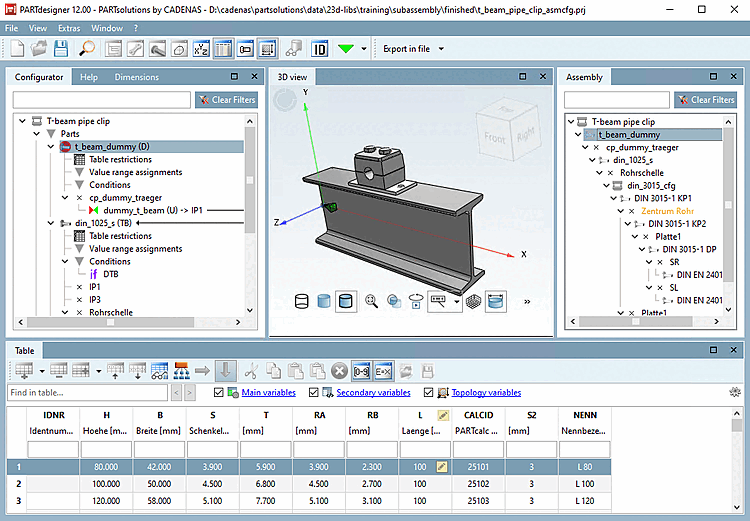The image size is (750, 521).
Task: Uncheck the Secondary variables checkbox
Action: point(315,393)
